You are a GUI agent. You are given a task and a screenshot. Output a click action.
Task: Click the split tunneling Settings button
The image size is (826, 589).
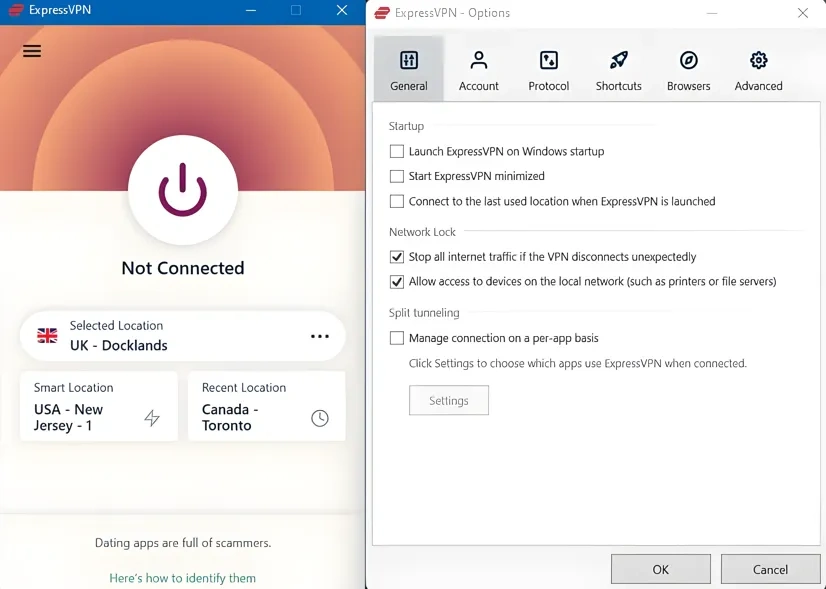tap(449, 400)
